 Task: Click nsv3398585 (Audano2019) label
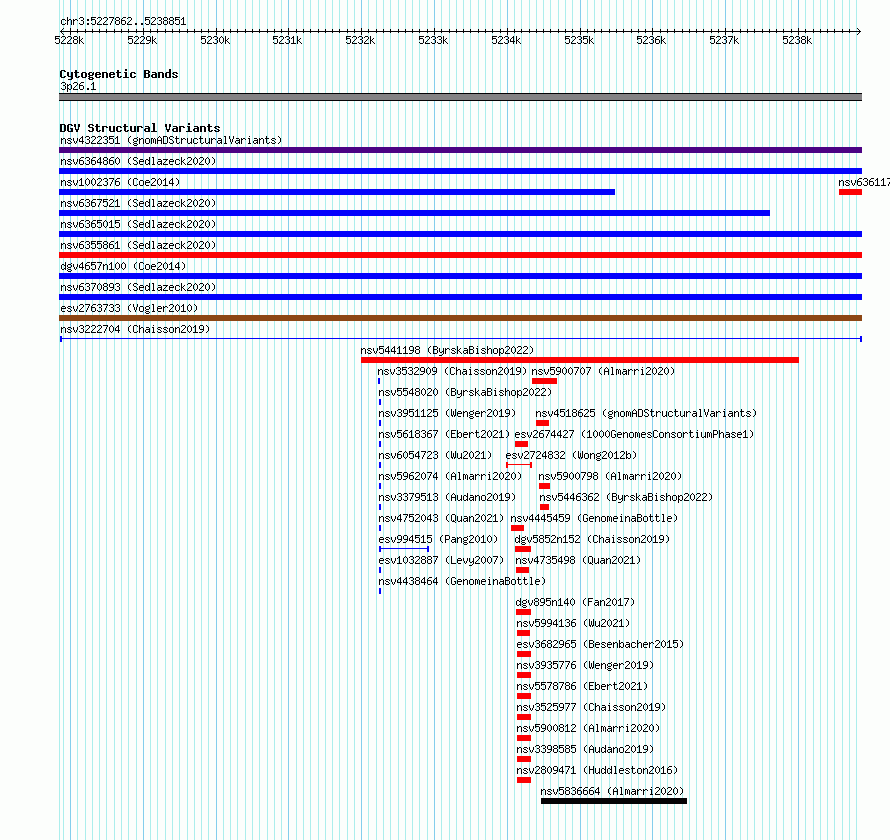coord(585,749)
